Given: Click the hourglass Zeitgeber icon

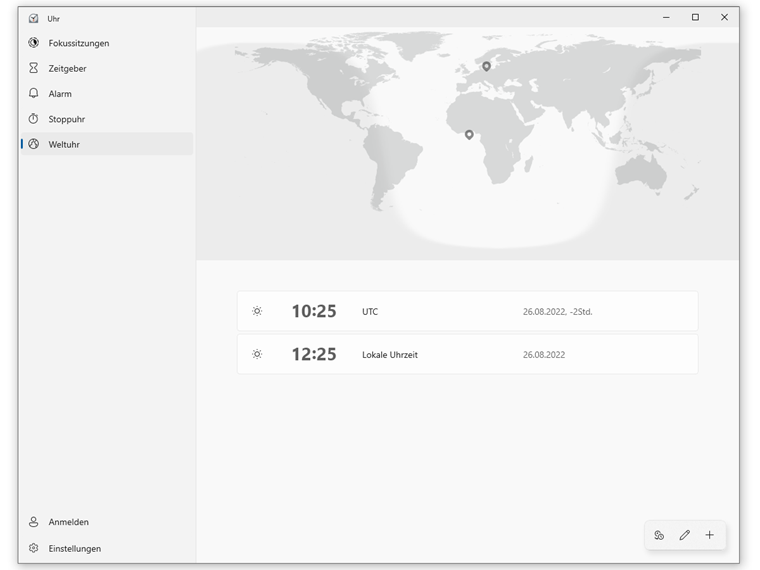Looking at the screenshot, I should click(33, 68).
